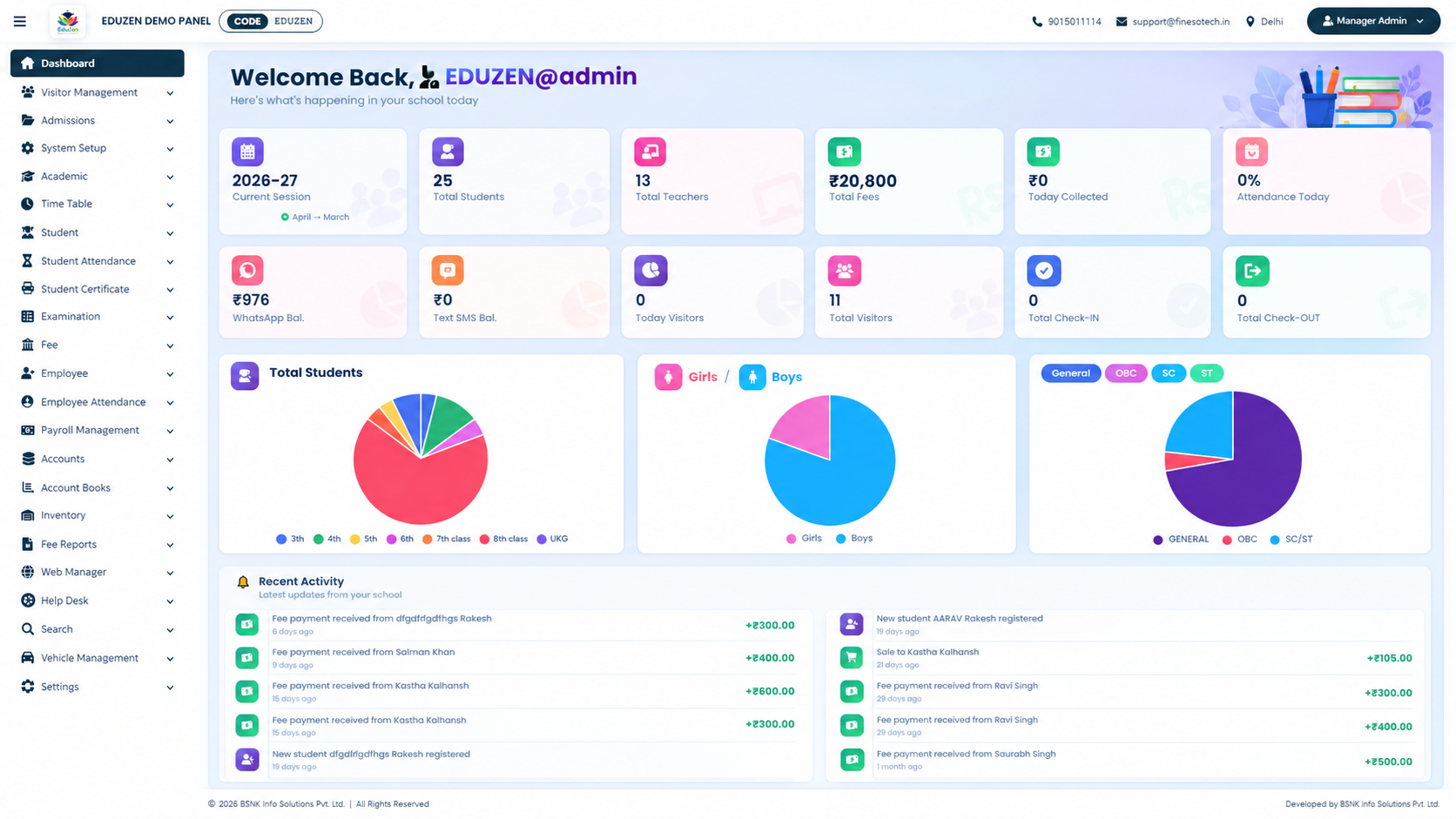Click the Text SMS Bal. card icon
The height and width of the screenshot is (819, 1456).
[448, 271]
